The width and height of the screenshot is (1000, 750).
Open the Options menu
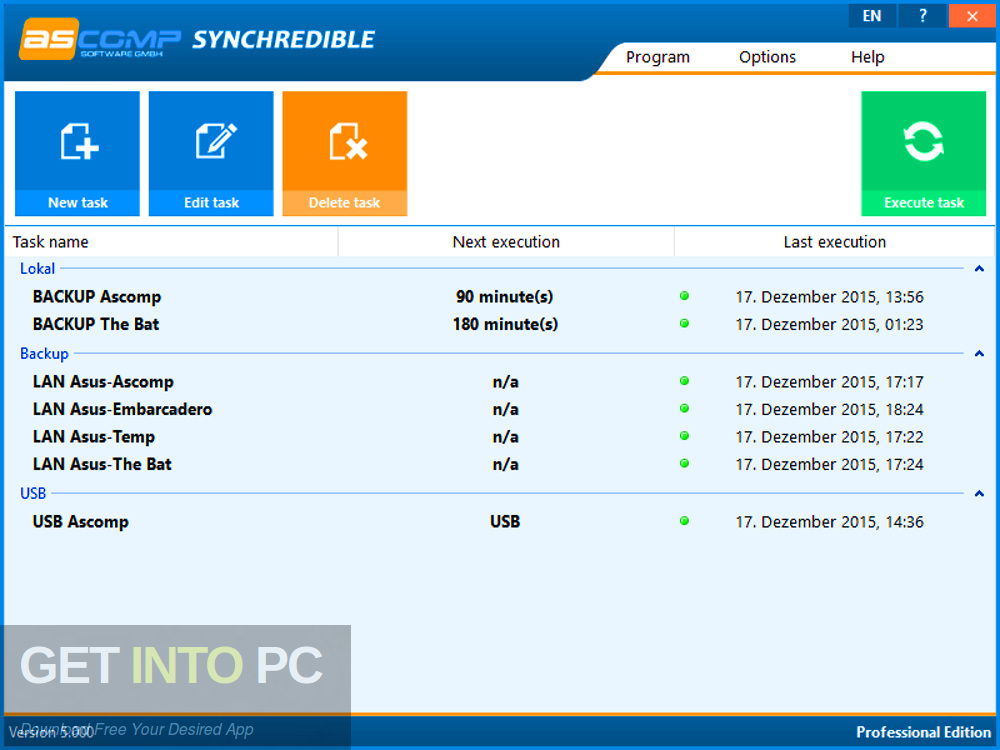(x=767, y=57)
